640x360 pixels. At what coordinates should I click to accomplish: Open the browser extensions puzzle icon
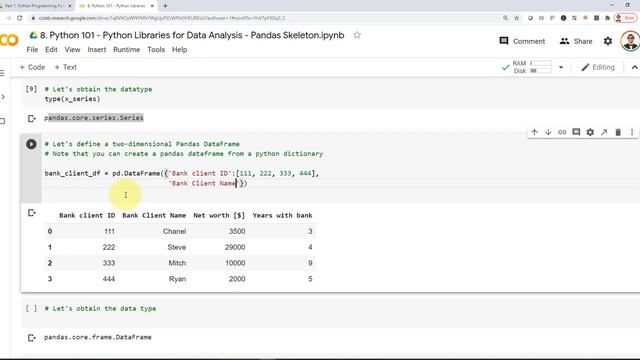[x=607, y=18]
